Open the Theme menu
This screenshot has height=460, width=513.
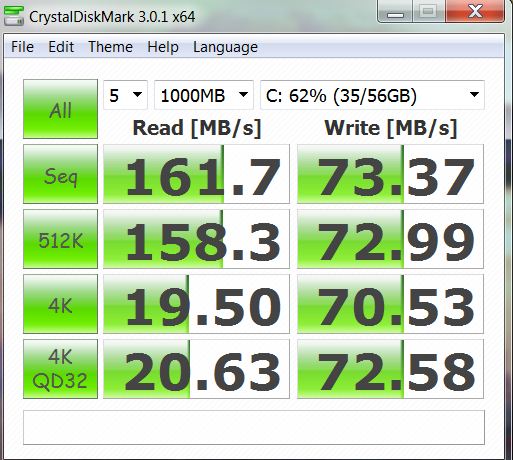click(110, 47)
